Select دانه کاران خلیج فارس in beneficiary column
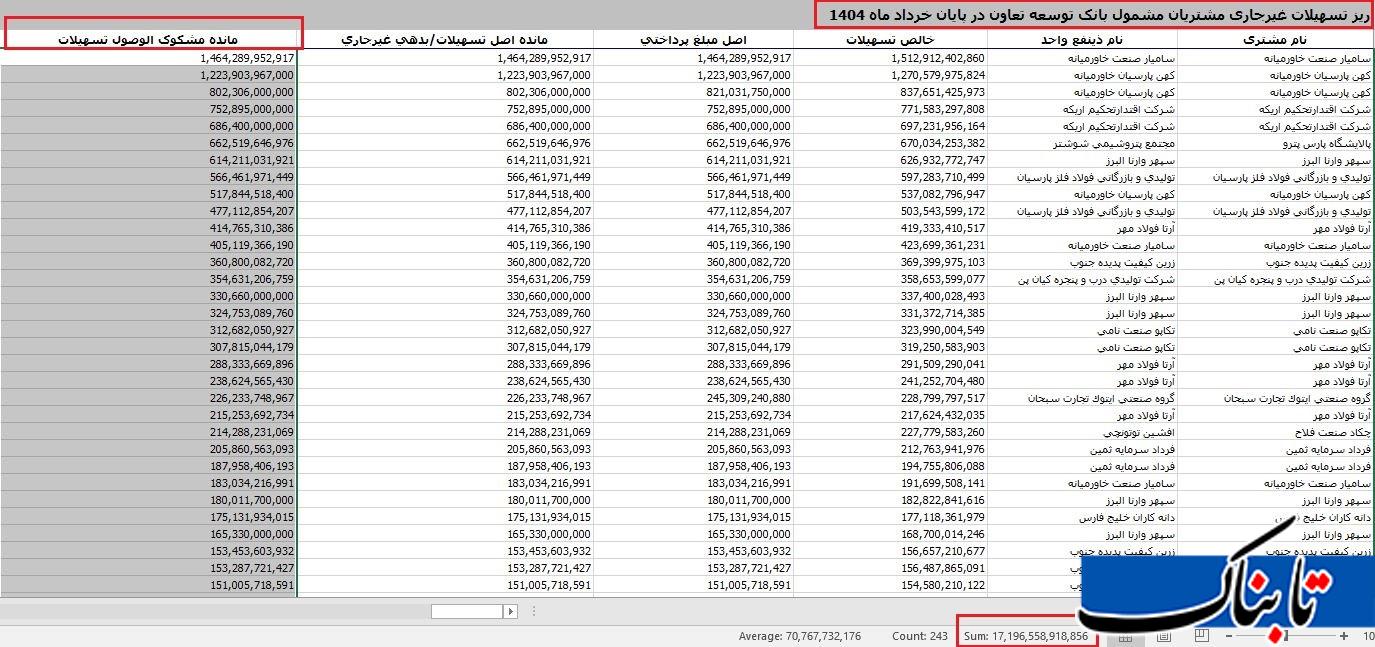This screenshot has height=647, width=1375. tap(1083, 517)
